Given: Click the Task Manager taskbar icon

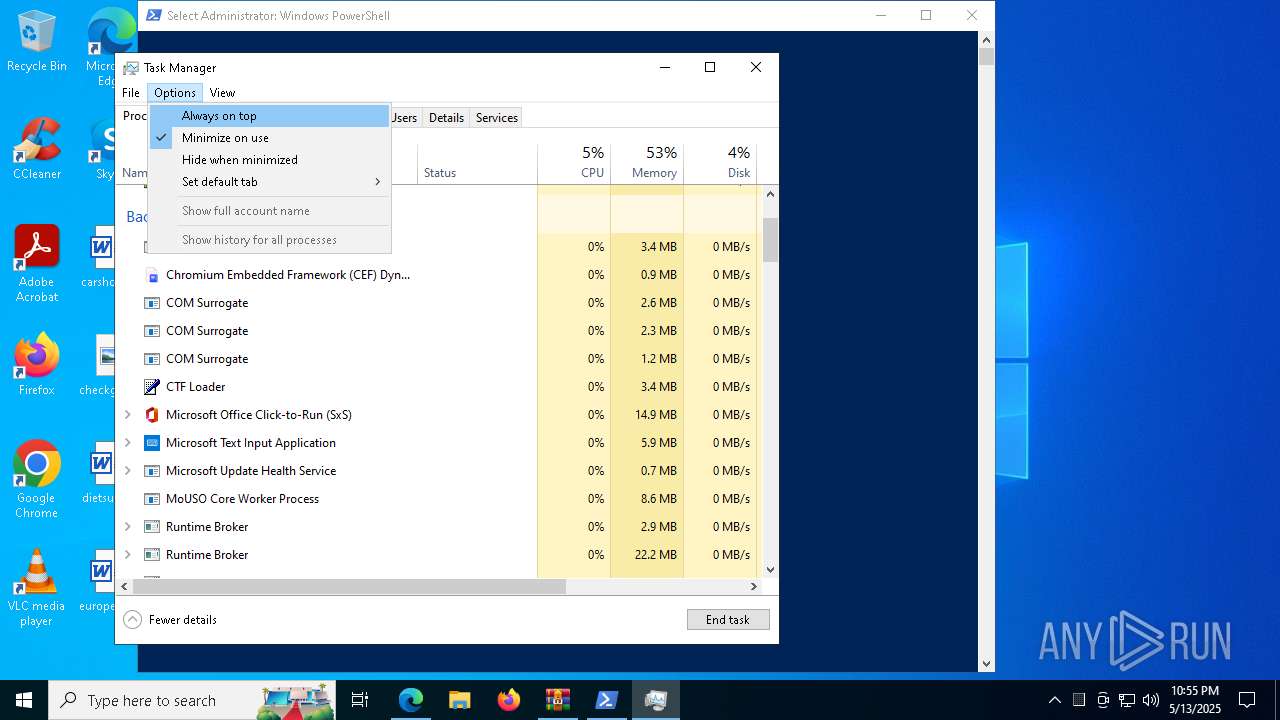Looking at the screenshot, I should (x=655, y=700).
